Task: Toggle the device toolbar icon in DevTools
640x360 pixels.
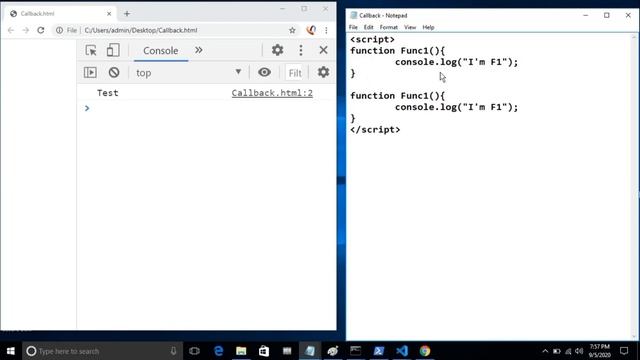Action: click(x=113, y=50)
